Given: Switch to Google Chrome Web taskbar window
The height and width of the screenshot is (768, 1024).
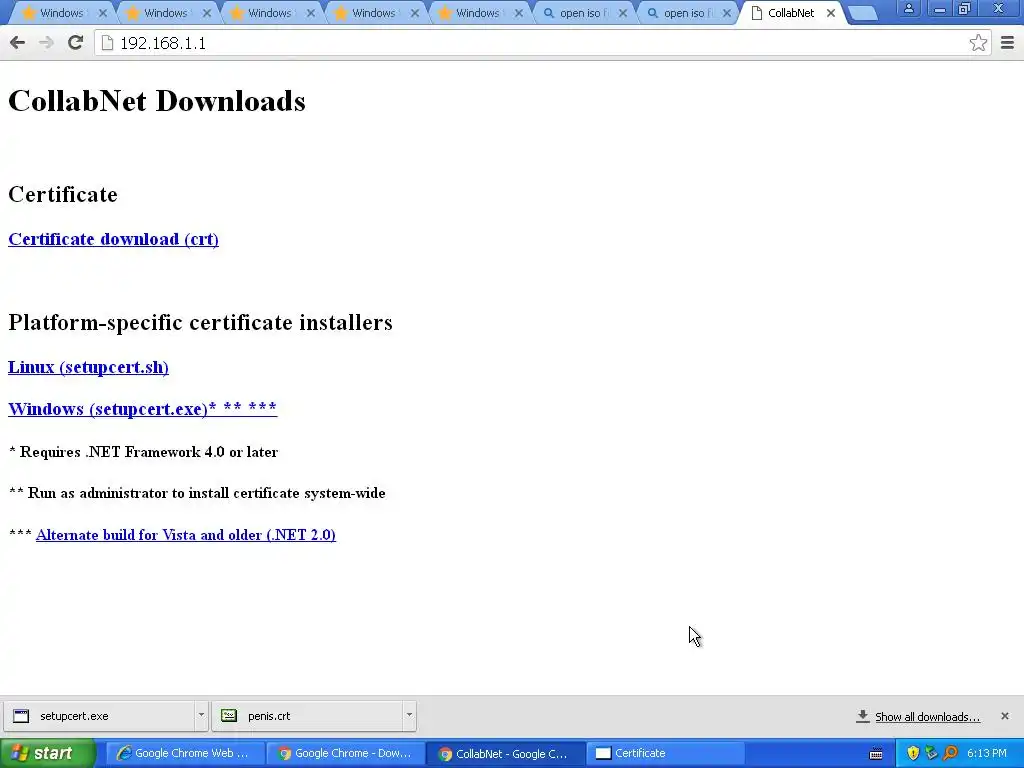Looking at the screenshot, I should click(x=184, y=754).
